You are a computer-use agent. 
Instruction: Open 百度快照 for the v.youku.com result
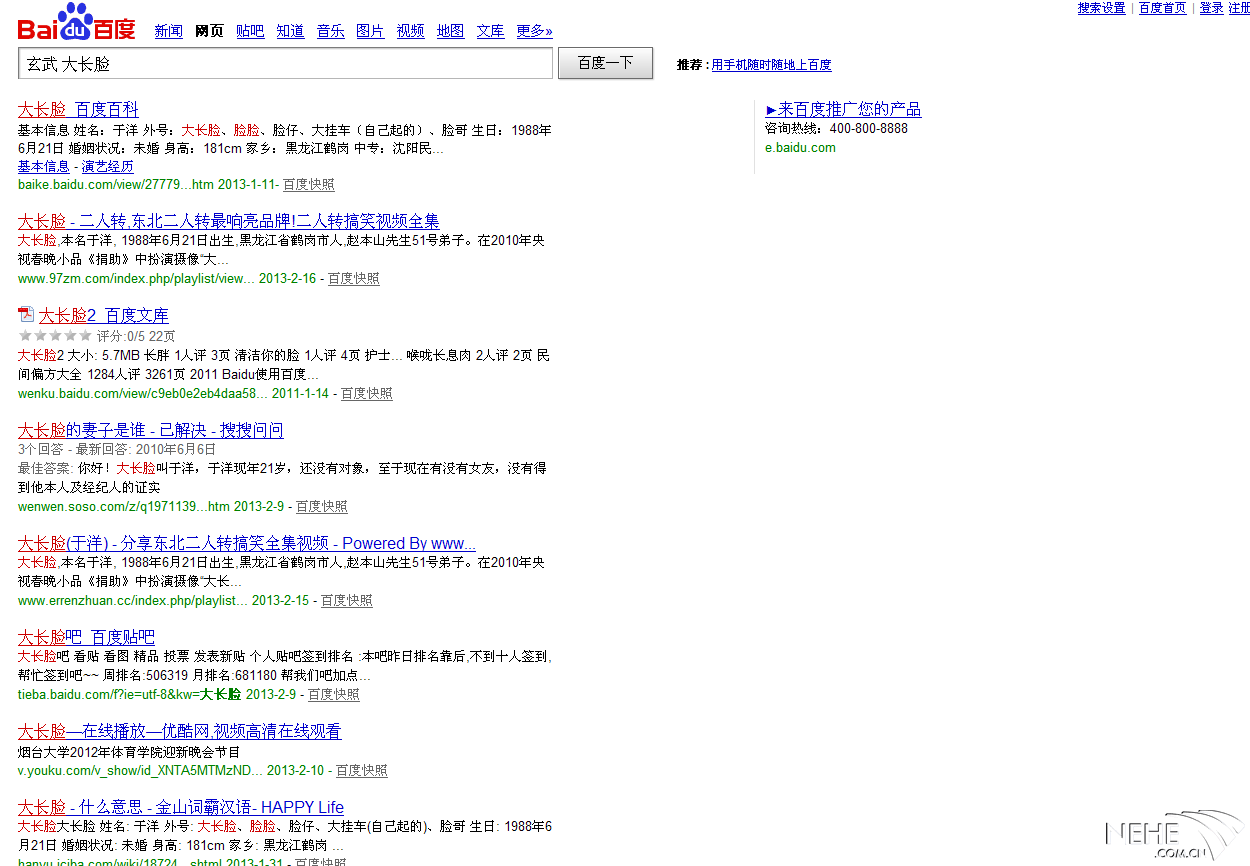pyautogui.click(x=362, y=771)
